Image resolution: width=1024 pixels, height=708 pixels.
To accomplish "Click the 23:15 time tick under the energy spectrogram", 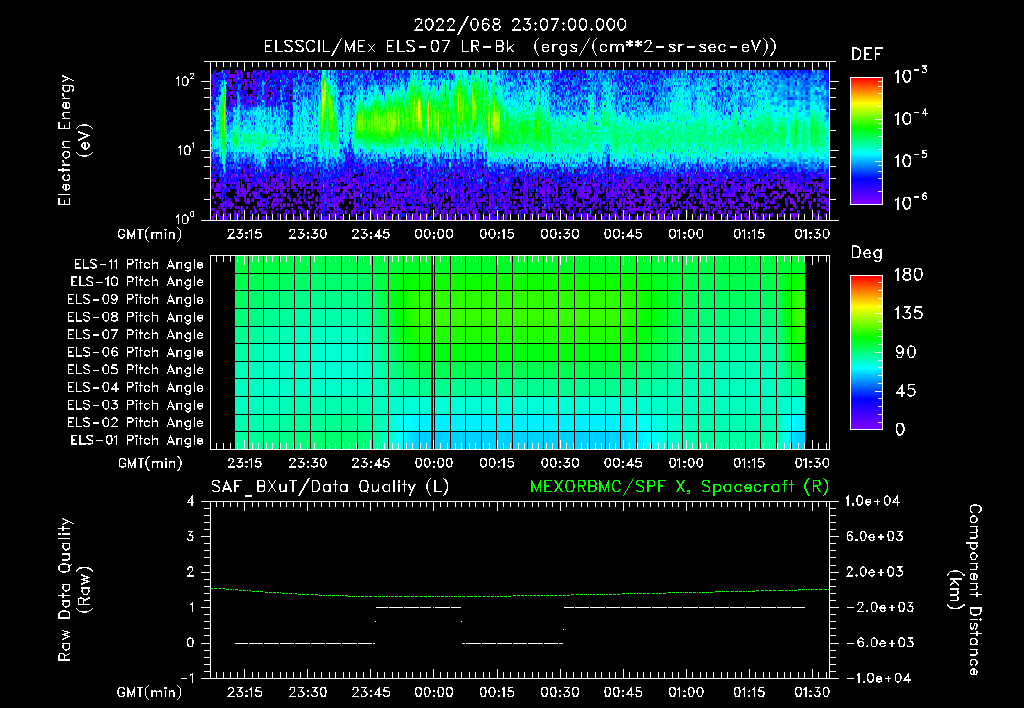I will pos(245,234).
